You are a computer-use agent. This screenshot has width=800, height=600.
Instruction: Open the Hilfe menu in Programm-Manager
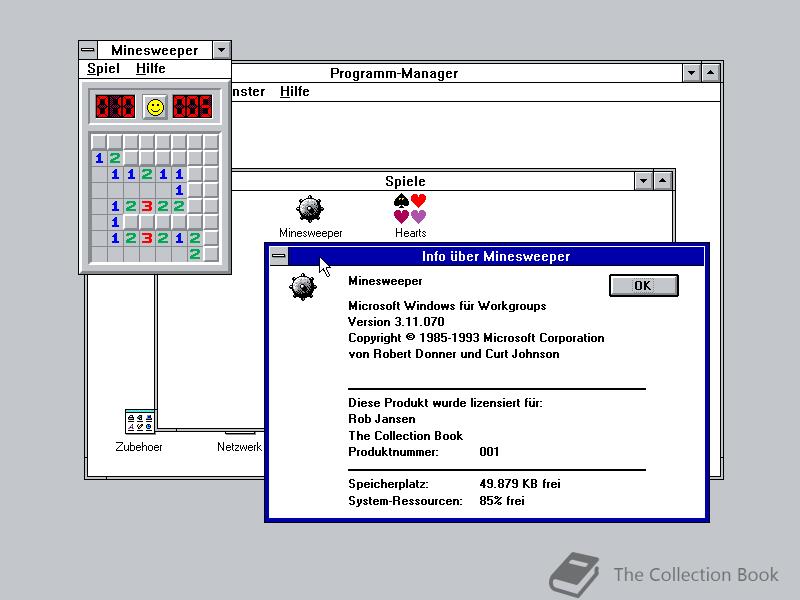[293, 91]
